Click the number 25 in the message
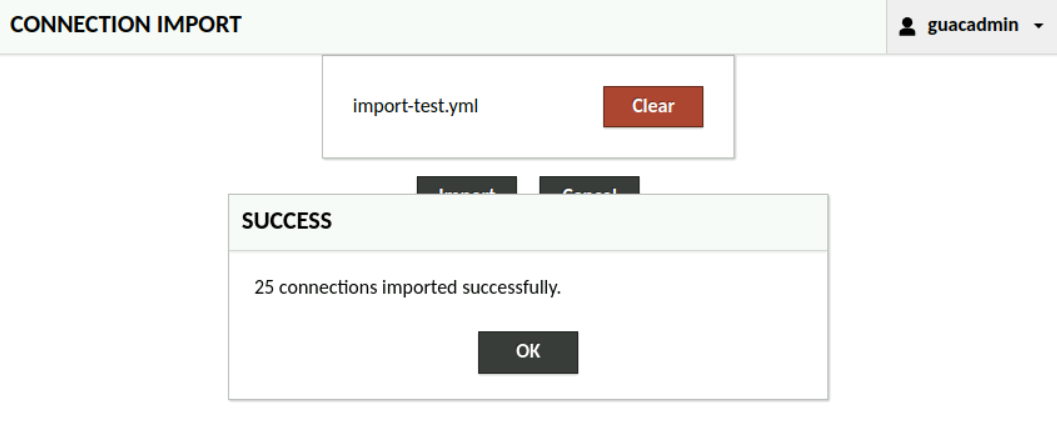Image resolution: width=1057 pixels, height=444 pixels. coord(265,287)
